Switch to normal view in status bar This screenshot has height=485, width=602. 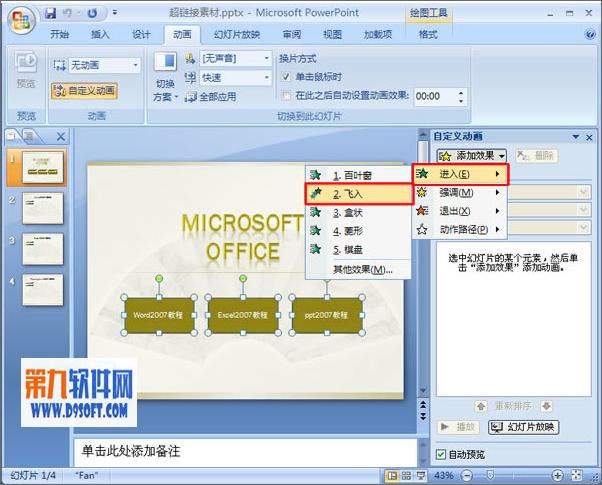point(392,476)
